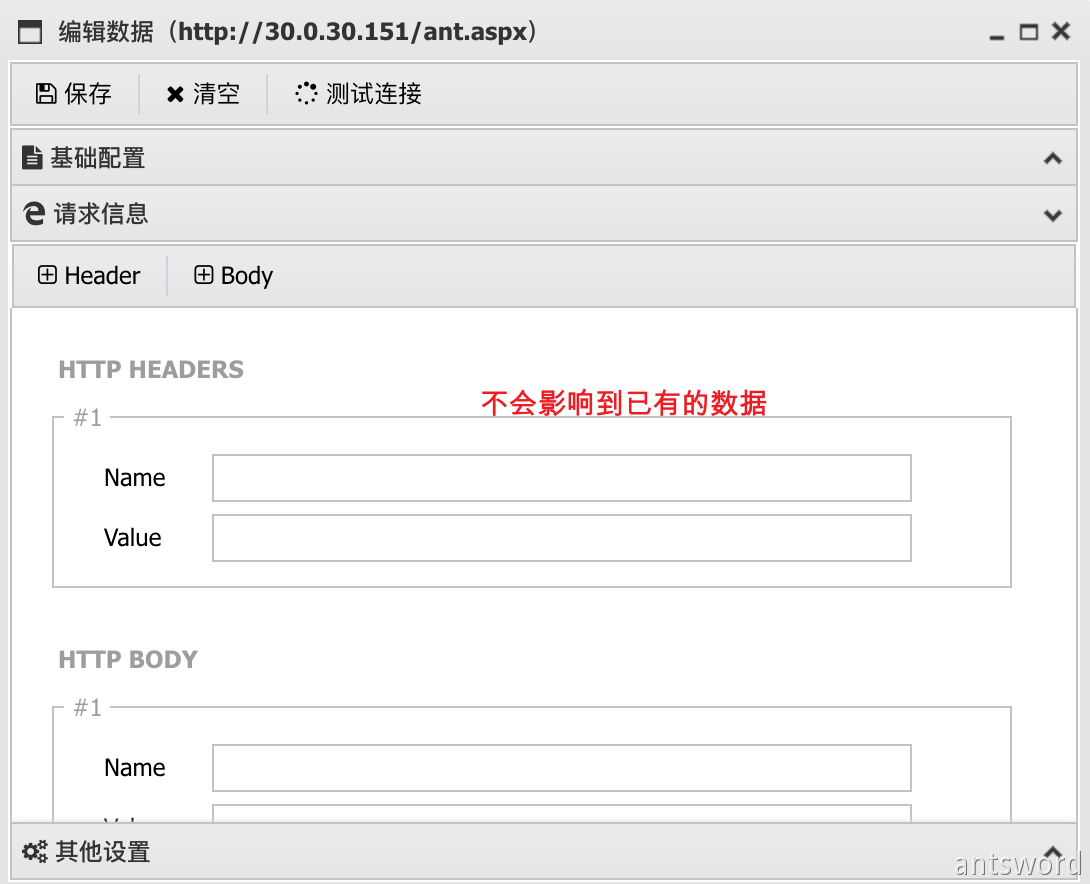This screenshot has width=1090, height=884.
Task: Select the partially visible HTTP Body Value field
Action: click(561, 813)
